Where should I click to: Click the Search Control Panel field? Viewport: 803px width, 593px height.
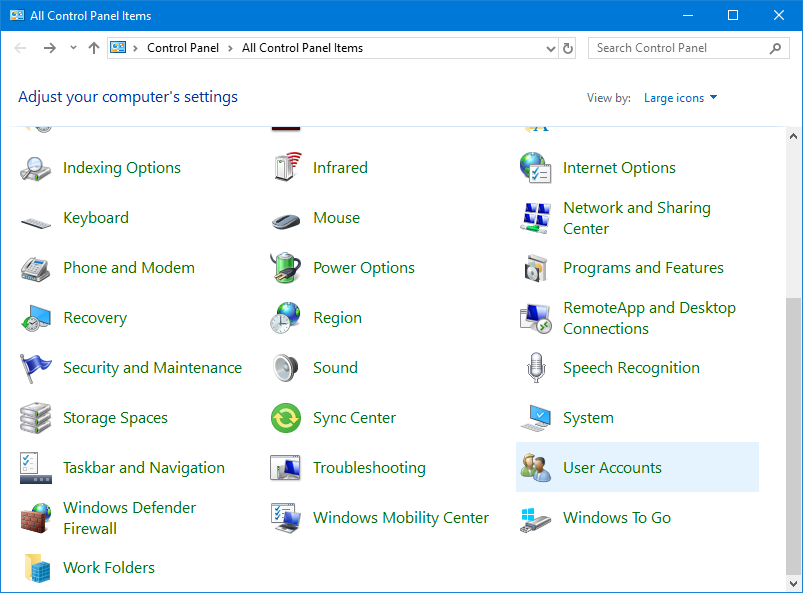pos(688,48)
